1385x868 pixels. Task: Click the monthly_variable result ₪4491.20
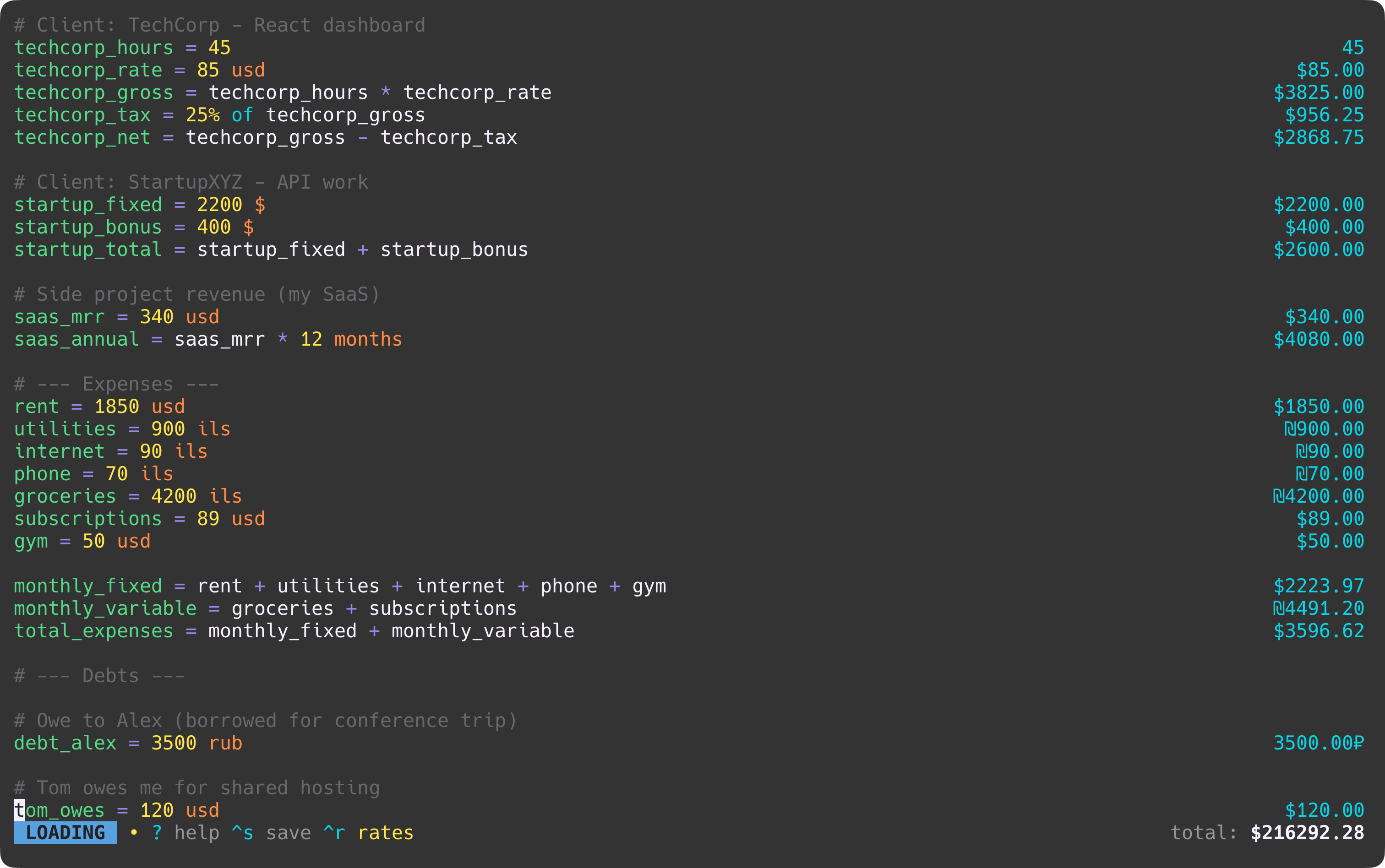(x=1319, y=608)
